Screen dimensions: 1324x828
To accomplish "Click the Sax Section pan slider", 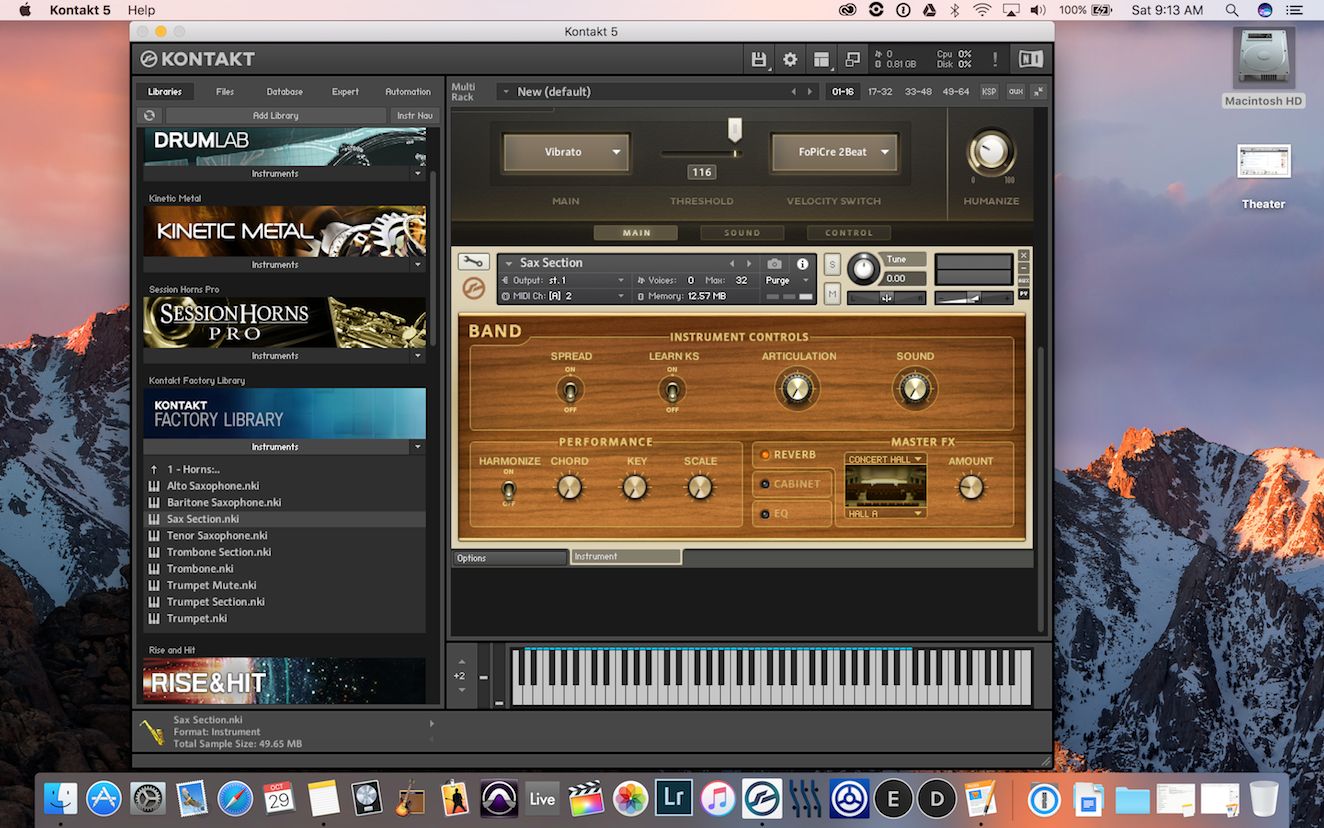I will (886, 297).
